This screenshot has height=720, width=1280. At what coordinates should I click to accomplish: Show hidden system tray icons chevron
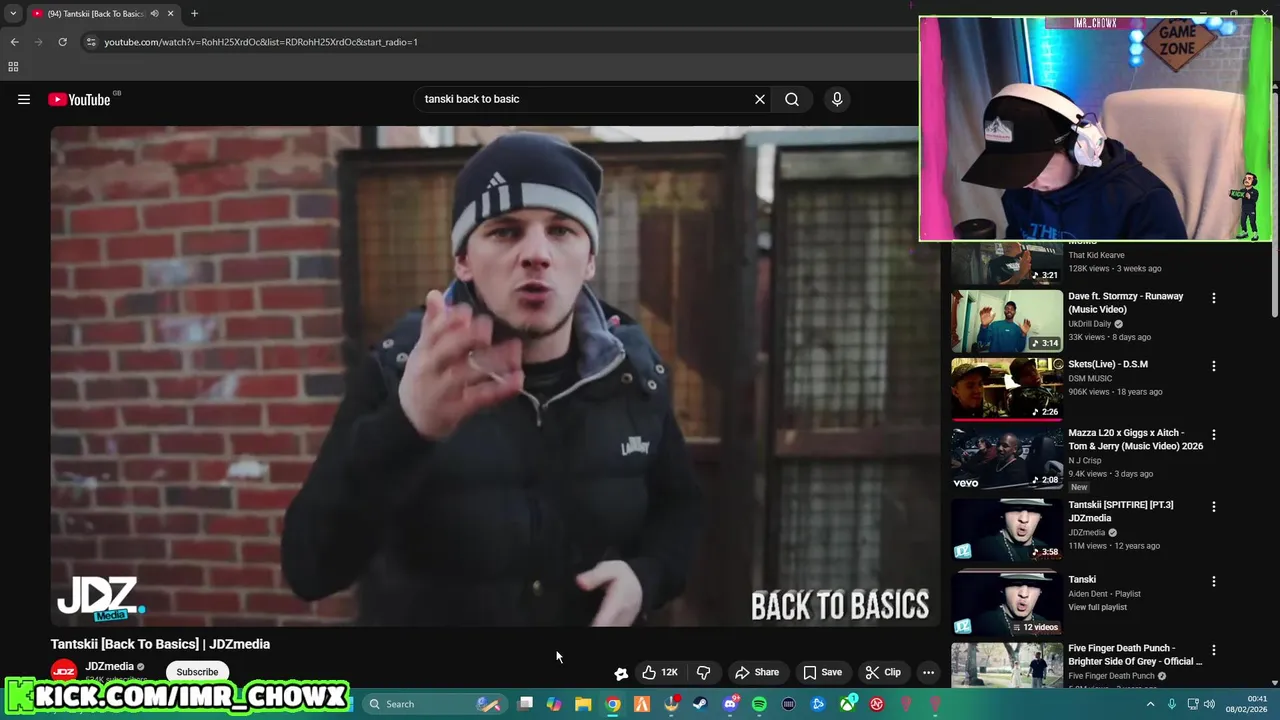click(x=1150, y=704)
